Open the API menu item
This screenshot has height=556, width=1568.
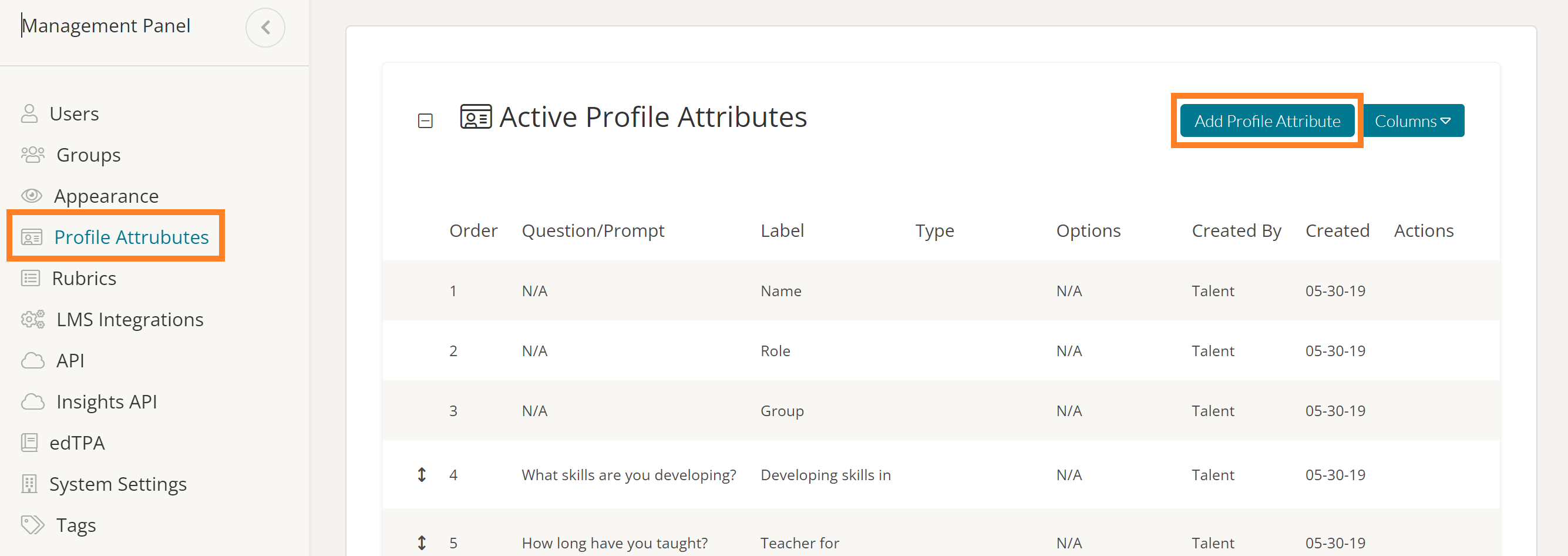pos(70,360)
